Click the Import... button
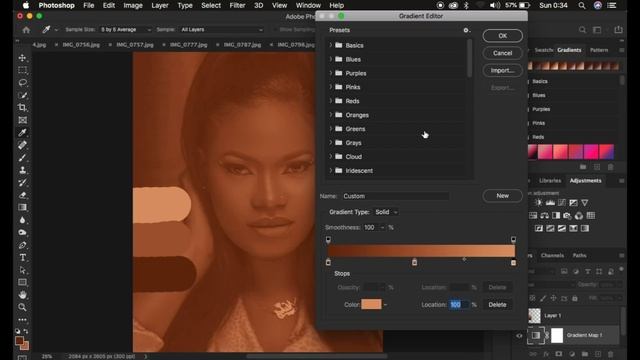 tap(502, 70)
